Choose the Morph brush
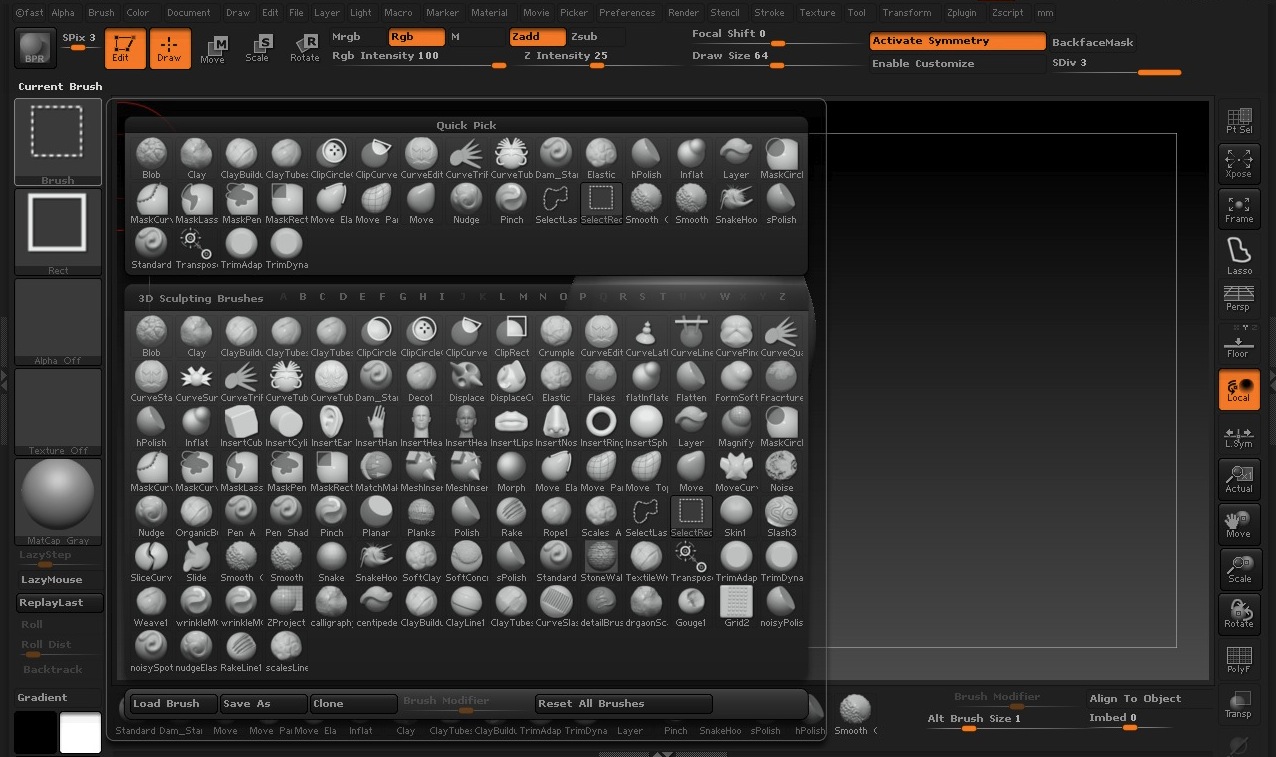This screenshot has height=757, width=1276. (511, 471)
